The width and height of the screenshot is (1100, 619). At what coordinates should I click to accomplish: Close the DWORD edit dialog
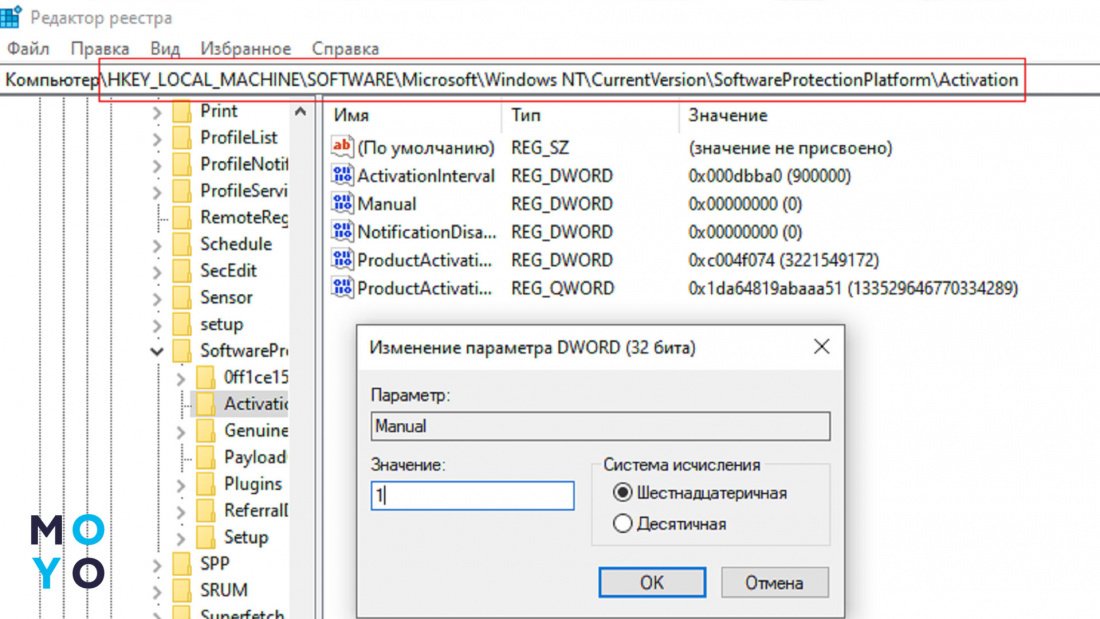[x=821, y=347]
